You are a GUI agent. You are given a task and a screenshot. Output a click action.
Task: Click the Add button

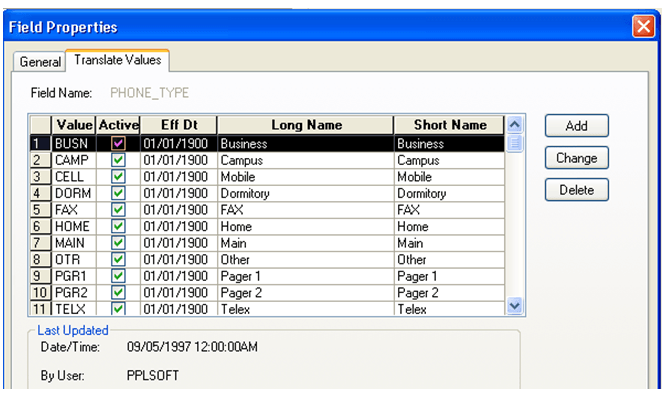coord(576,126)
